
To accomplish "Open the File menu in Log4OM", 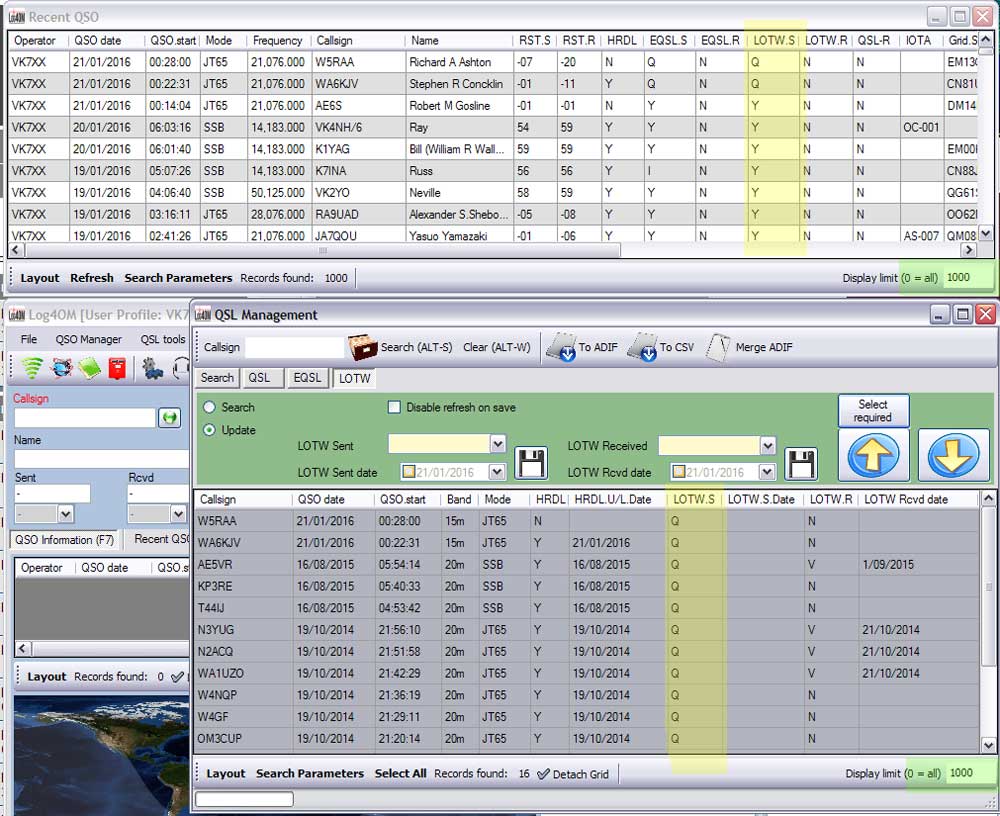I will (29, 339).
